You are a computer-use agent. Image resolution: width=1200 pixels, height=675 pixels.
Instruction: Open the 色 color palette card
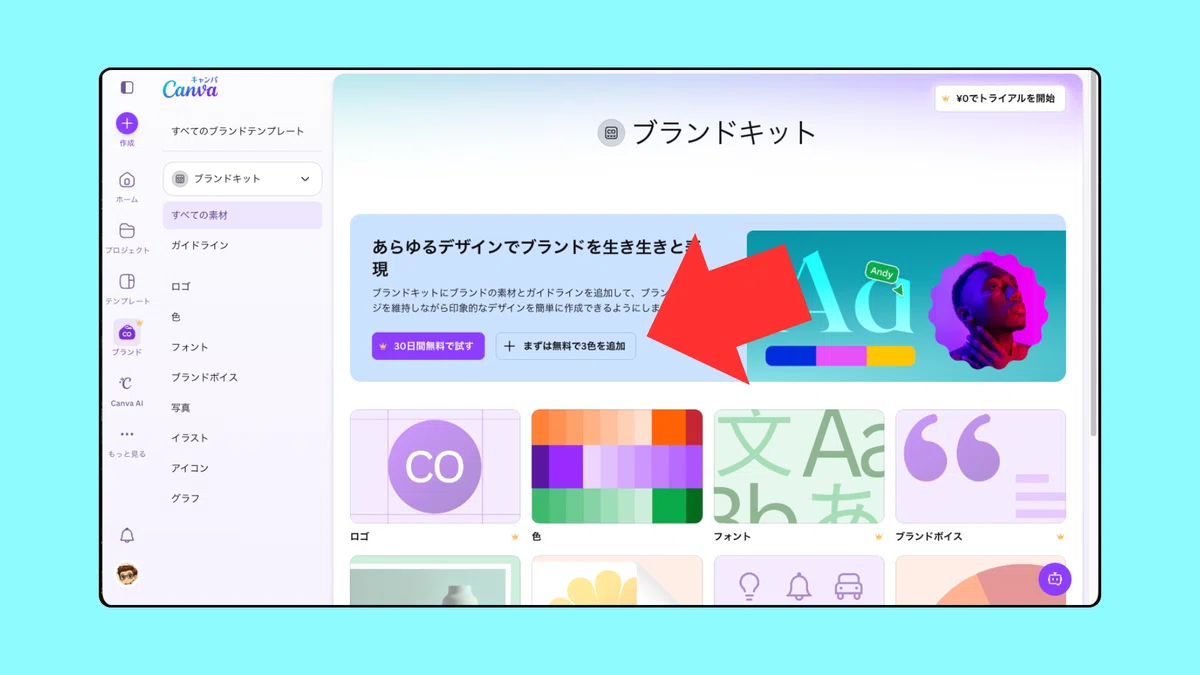pyautogui.click(x=617, y=466)
